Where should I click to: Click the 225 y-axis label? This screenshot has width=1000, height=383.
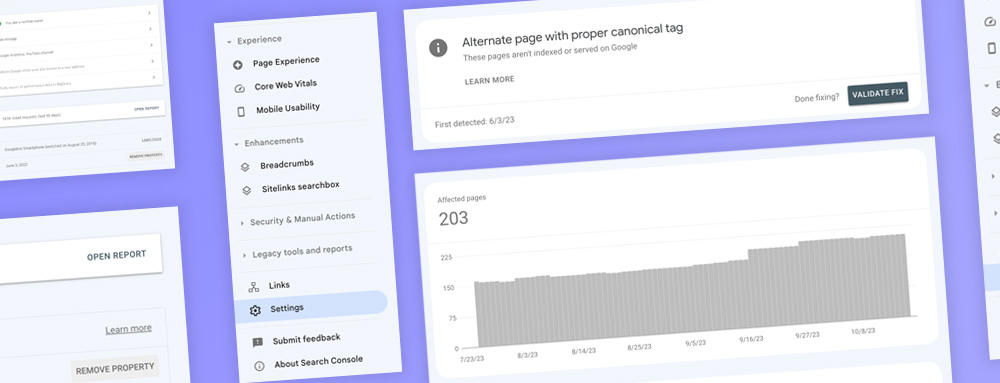coord(446,258)
